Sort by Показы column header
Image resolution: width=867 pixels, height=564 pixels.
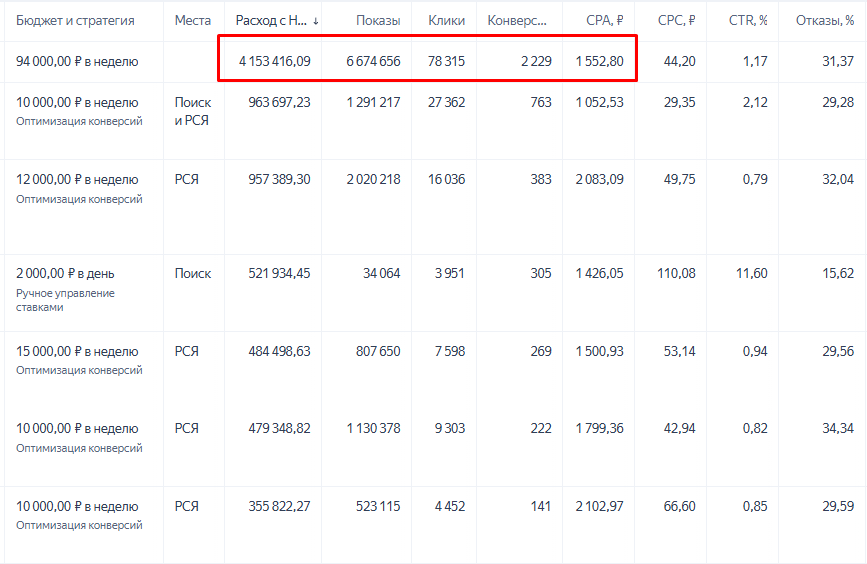pyautogui.click(x=378, y=20)
